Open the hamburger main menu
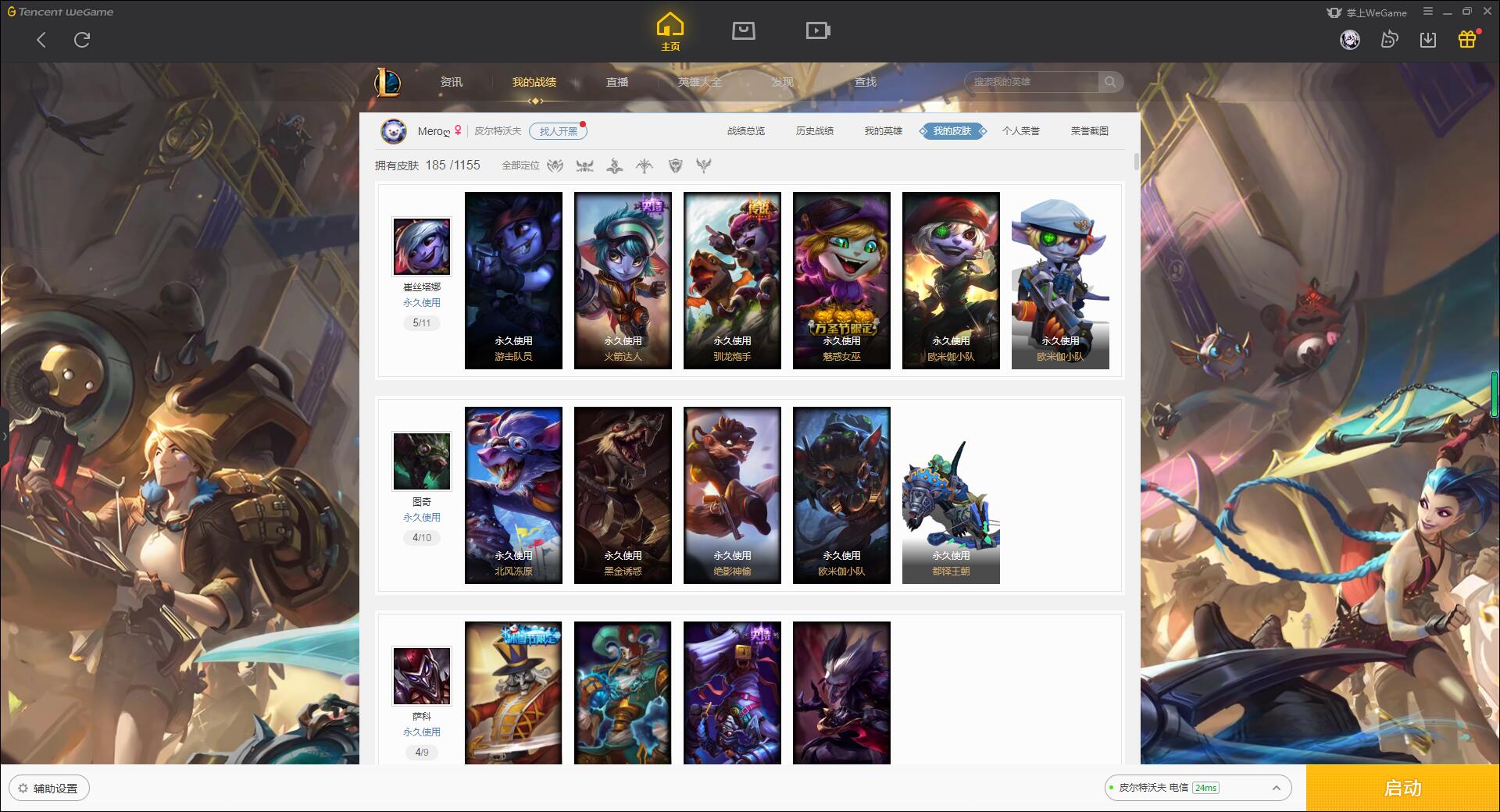Image resolution: width=1500 pixels, height=812 pixels. (x=1428, y=12)
